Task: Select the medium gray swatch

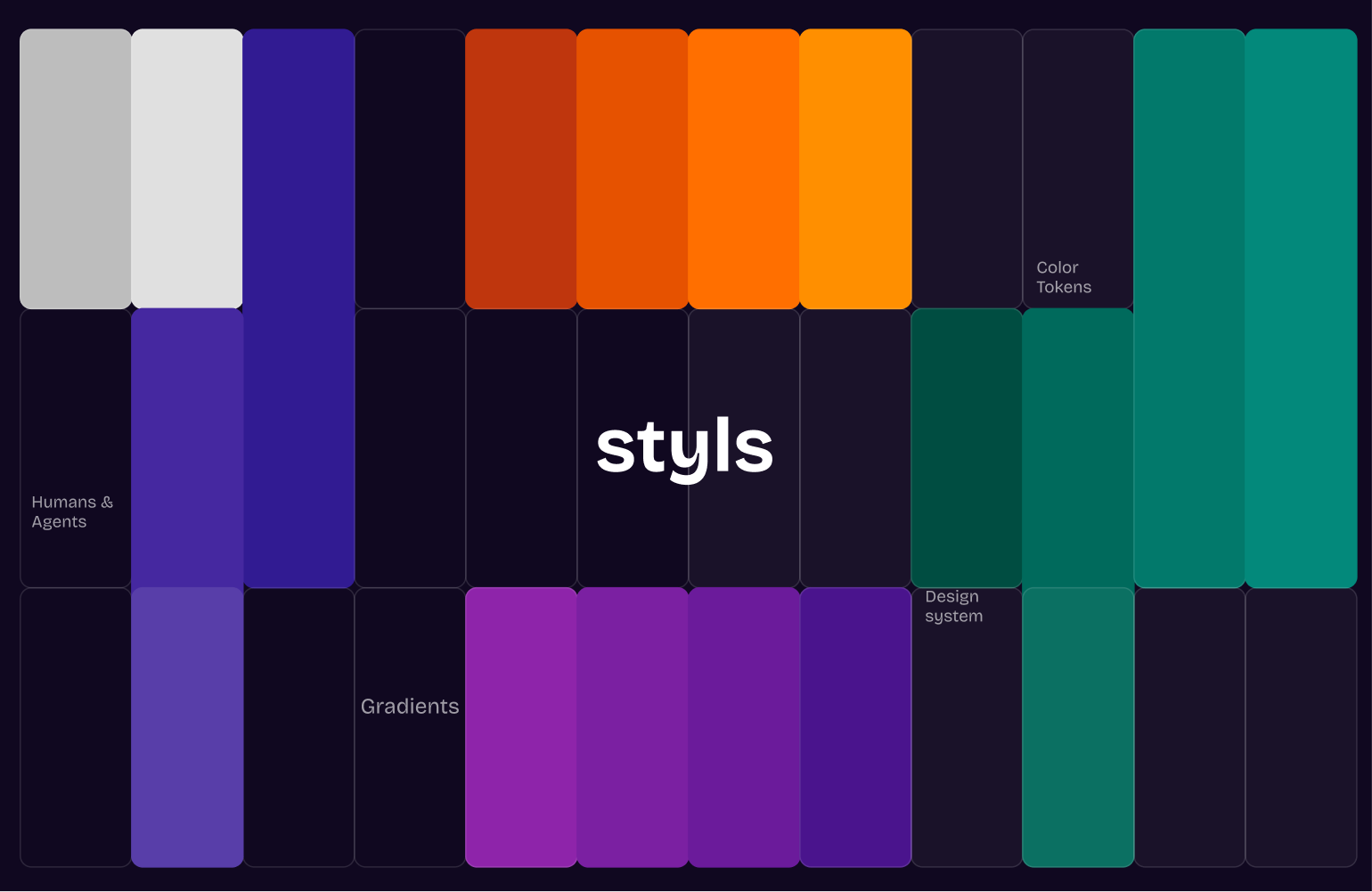Action: (76, 169)
